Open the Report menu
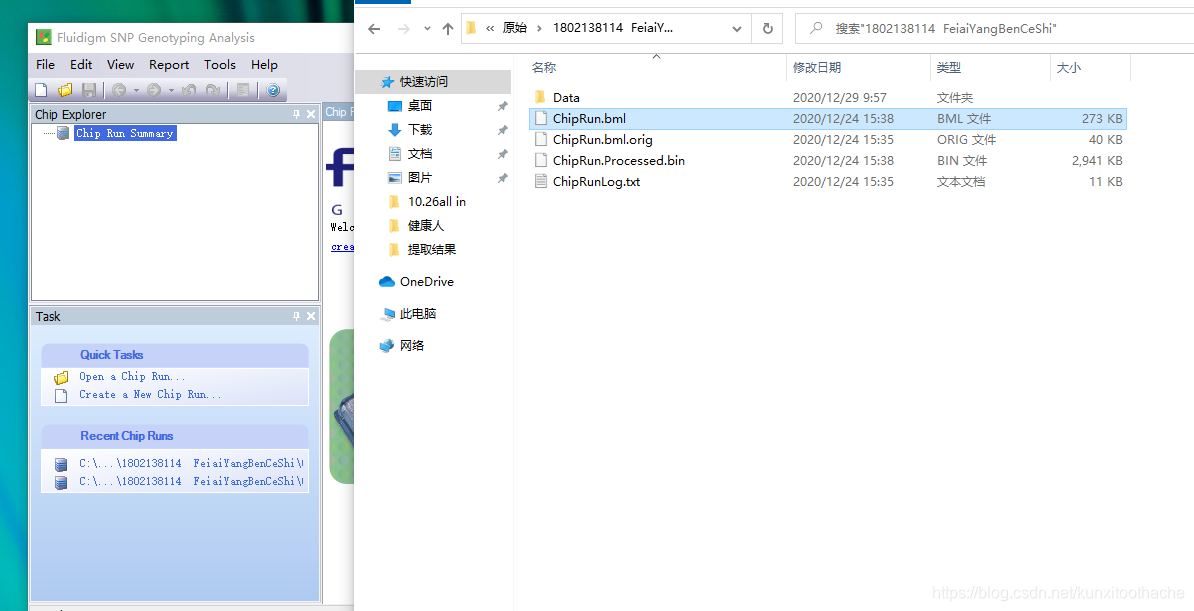 [x=169, y=65]
